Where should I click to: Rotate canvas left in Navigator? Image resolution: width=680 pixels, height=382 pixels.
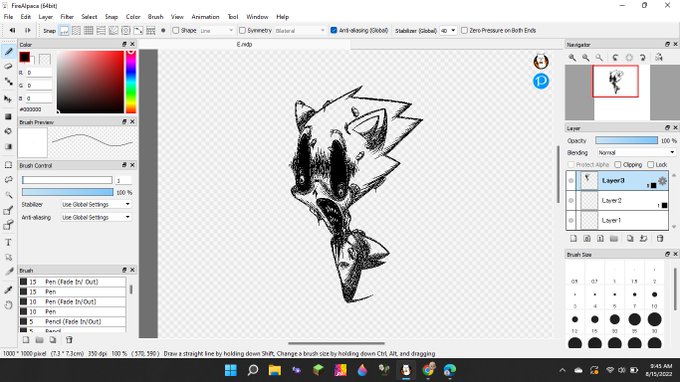click(615, 57)
